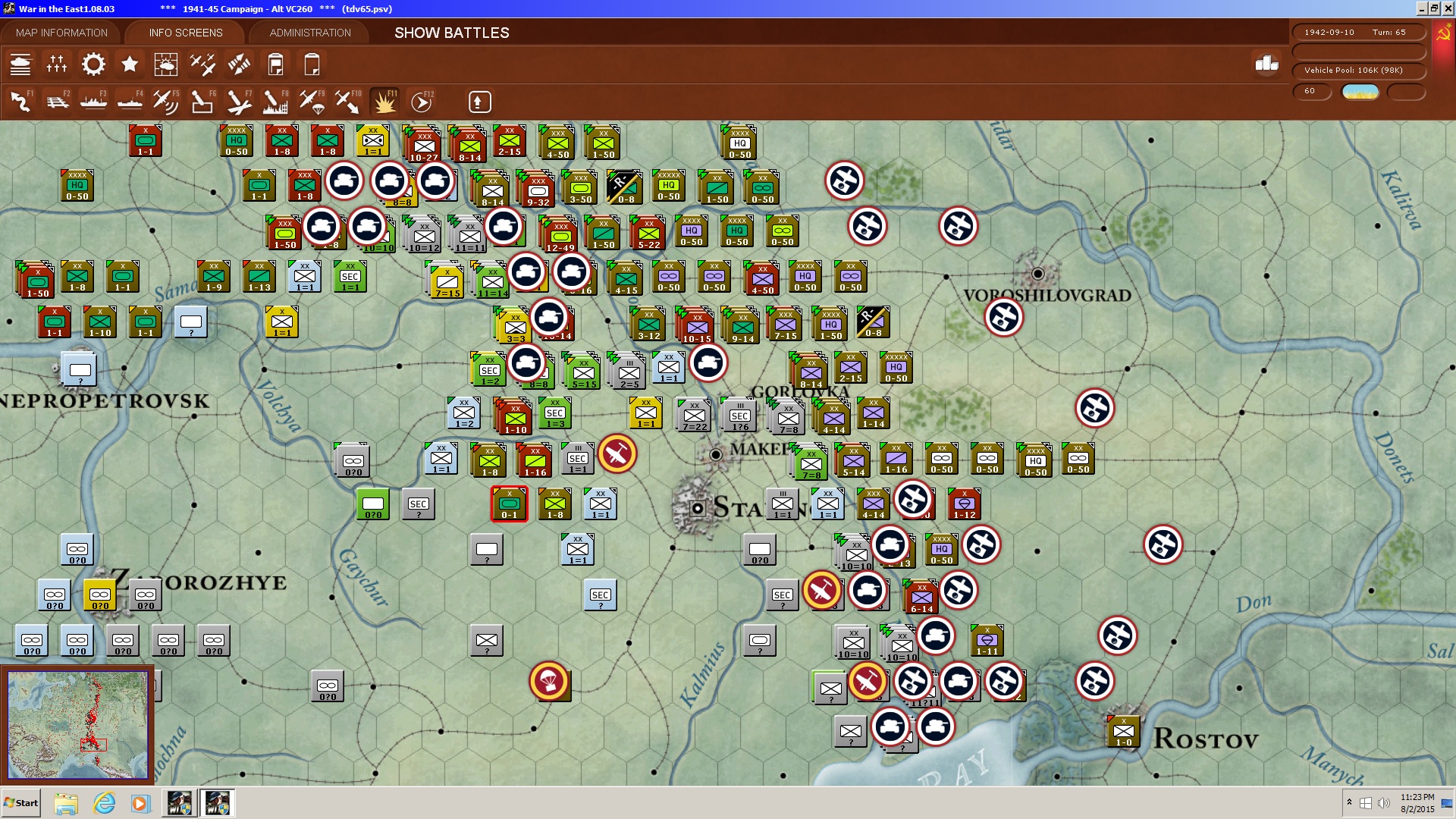Open Windows Media Player from taskbar
Image resolution: width=1456 pixels, height=819 pixels.
point(140,803)
